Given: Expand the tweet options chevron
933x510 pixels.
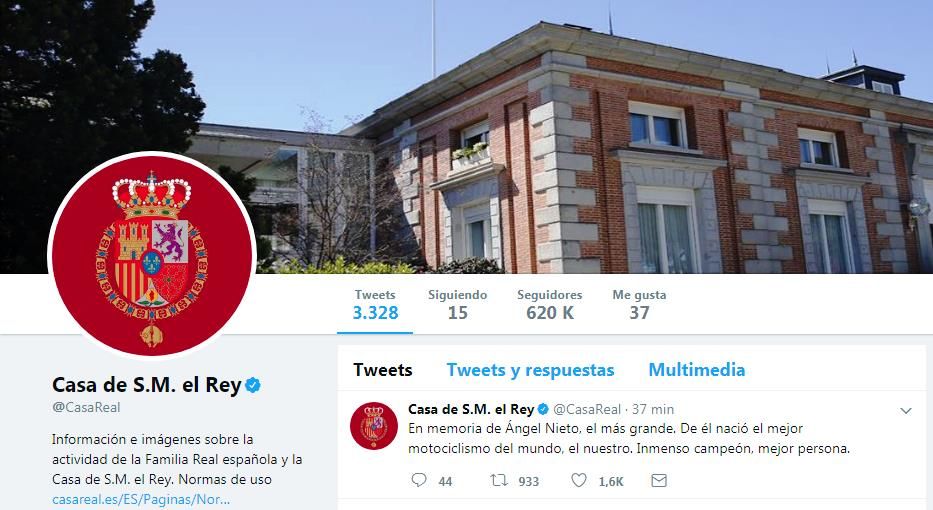Looking at the screenshot, I should [906, 411].
